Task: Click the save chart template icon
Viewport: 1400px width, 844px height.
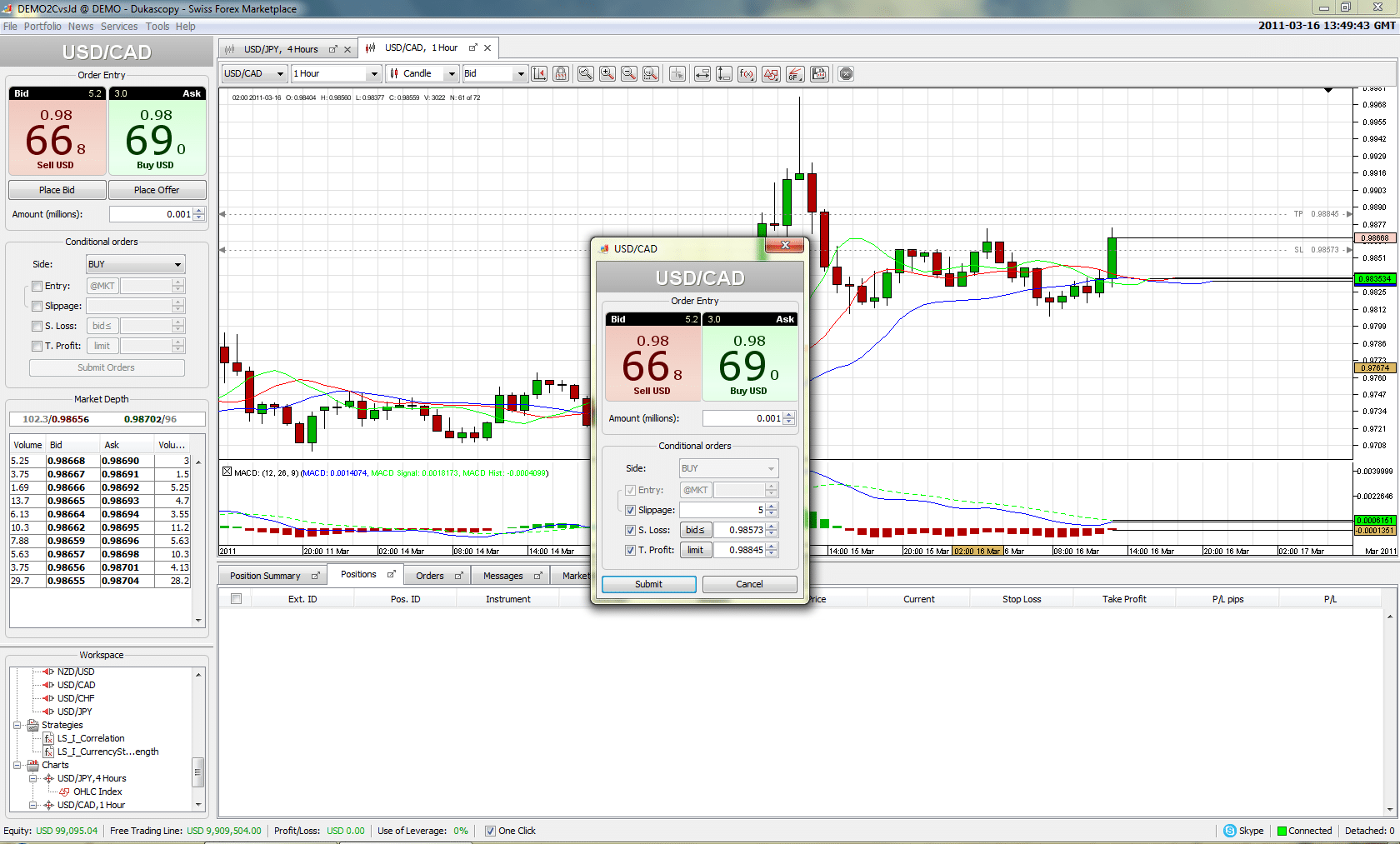Action: click(x=819, y=74)
